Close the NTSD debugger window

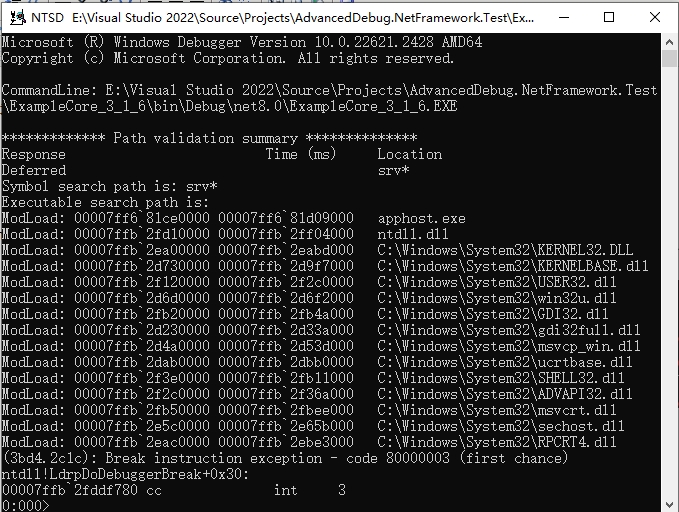point(655,17)
